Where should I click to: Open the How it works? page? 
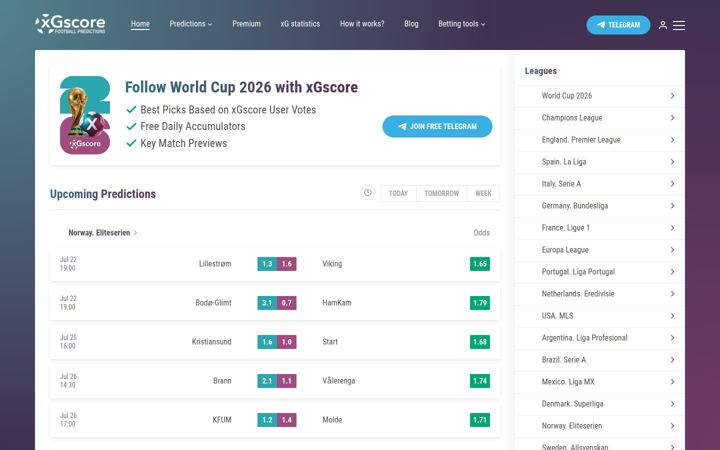pyautogui.click(x=362, y=24)
